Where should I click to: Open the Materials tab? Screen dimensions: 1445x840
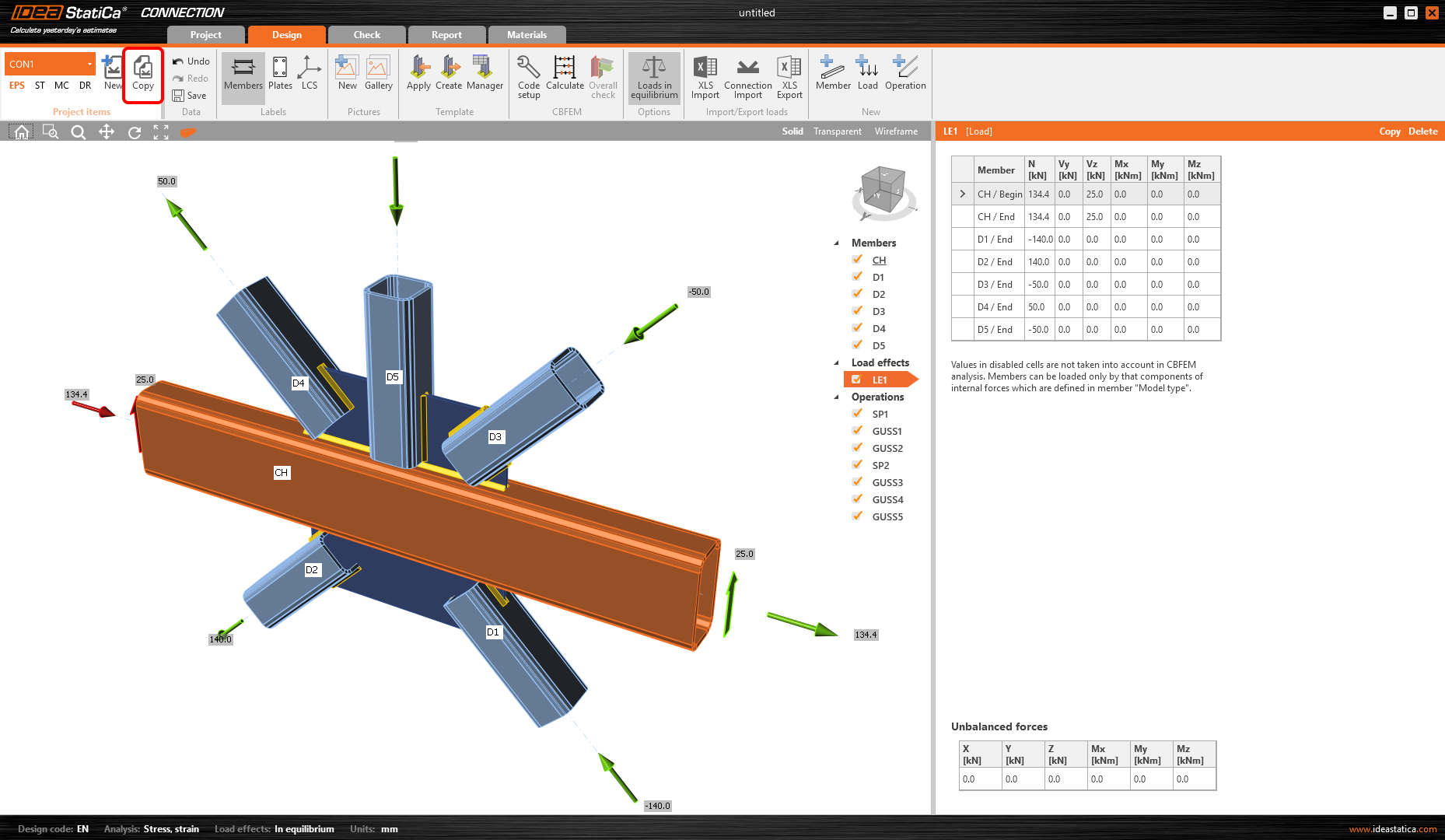pos(527,35)
